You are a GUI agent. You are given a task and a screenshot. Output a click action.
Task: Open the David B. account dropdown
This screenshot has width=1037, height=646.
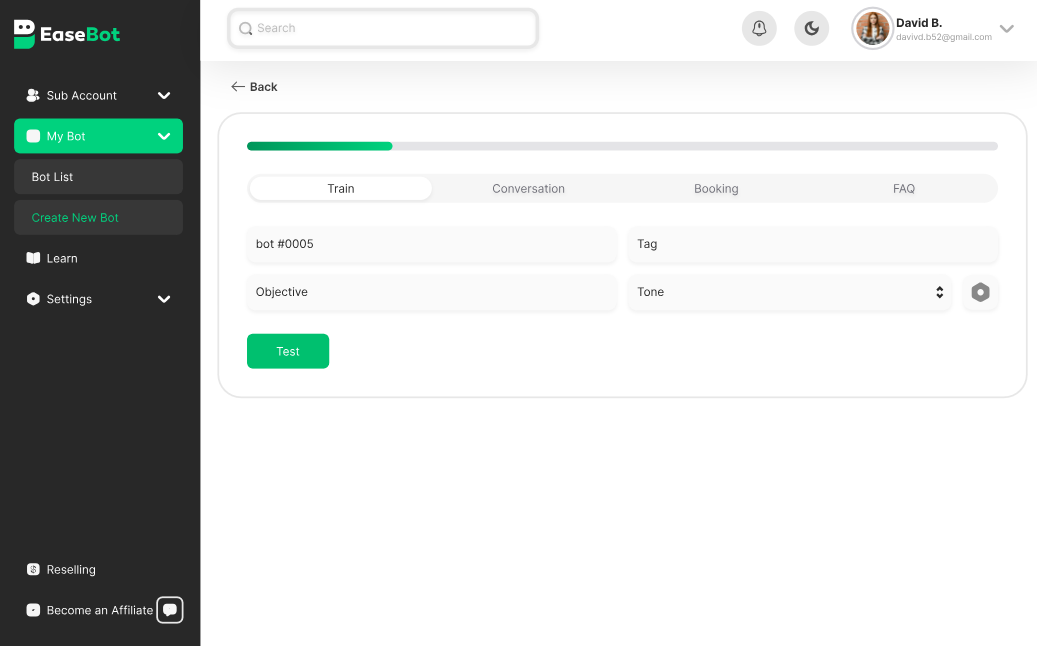(1006, 29)
